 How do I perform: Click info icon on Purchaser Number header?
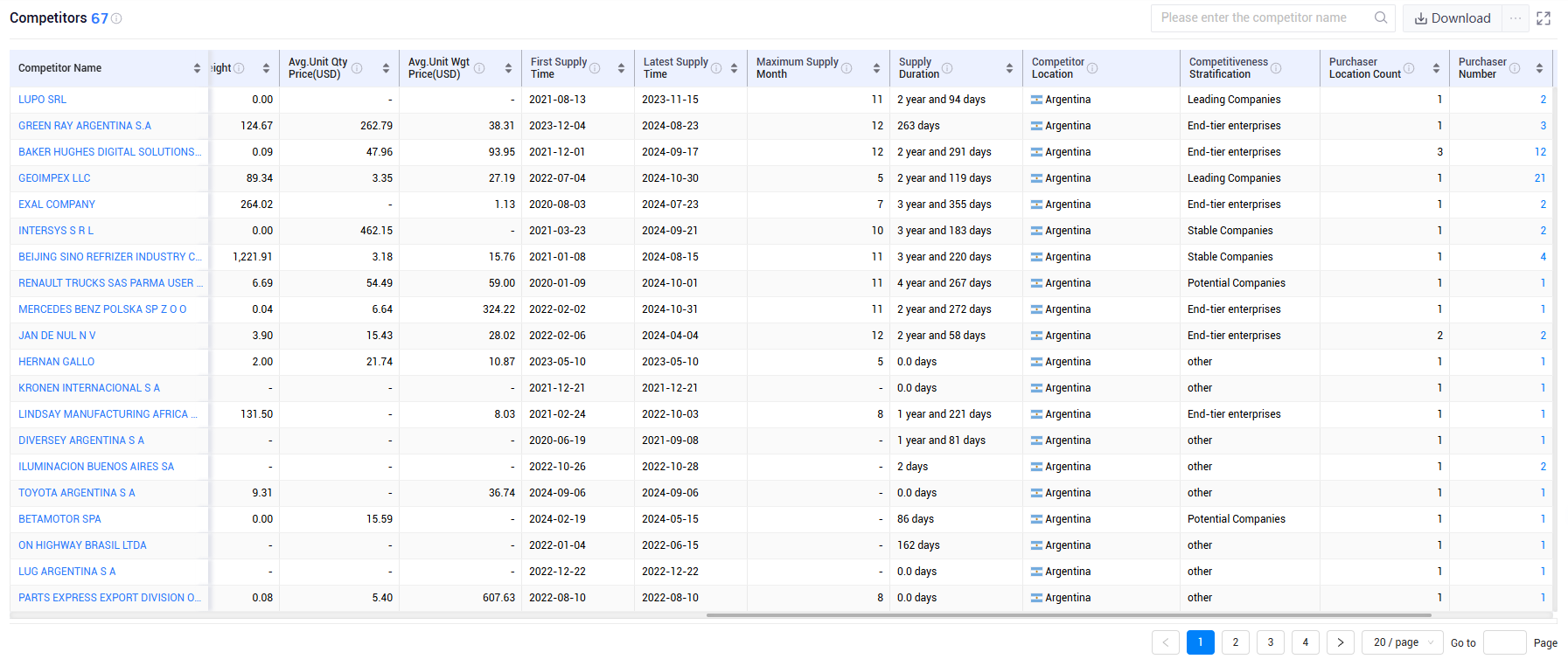pos(1515,68)
